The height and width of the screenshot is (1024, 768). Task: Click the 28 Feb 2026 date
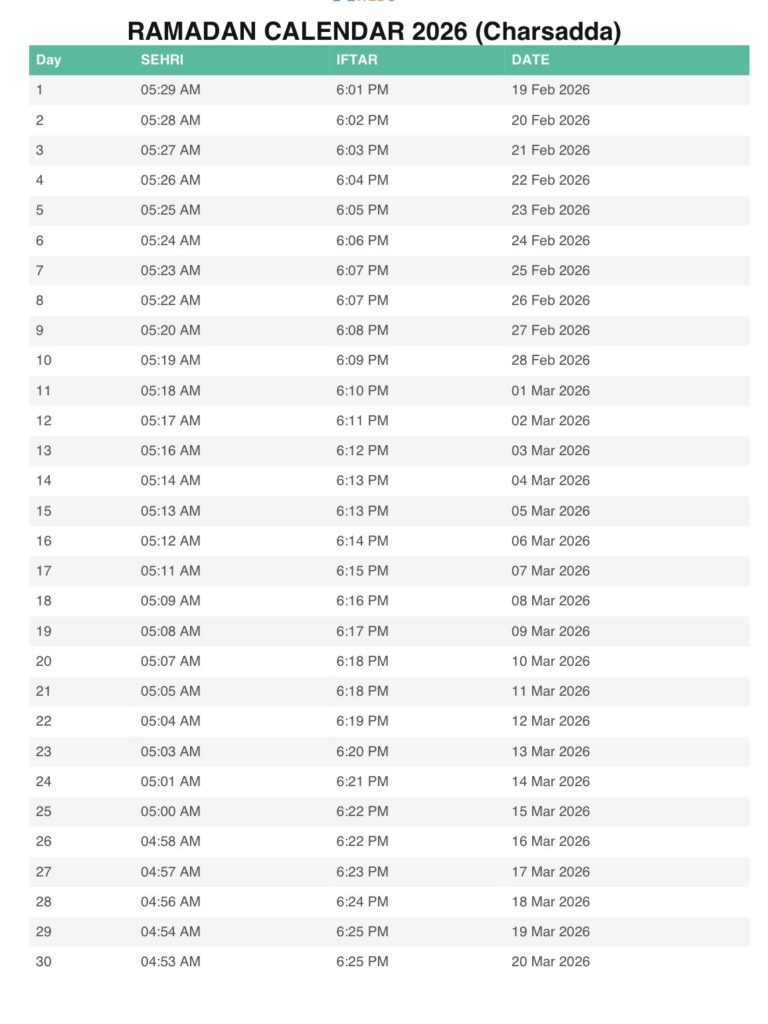tap(550, 360)
